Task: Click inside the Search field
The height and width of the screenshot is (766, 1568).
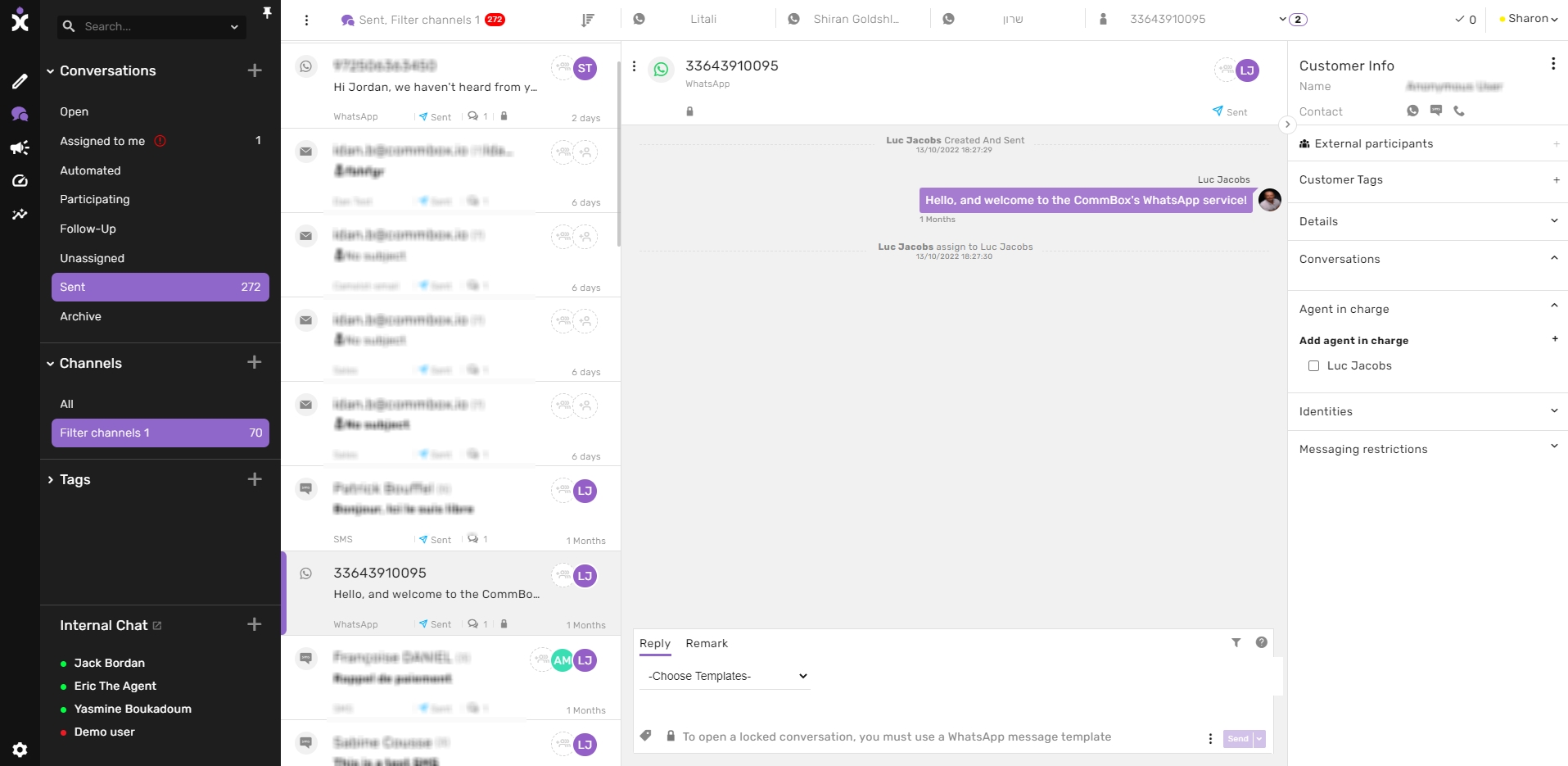Action: tap(139, 26)
